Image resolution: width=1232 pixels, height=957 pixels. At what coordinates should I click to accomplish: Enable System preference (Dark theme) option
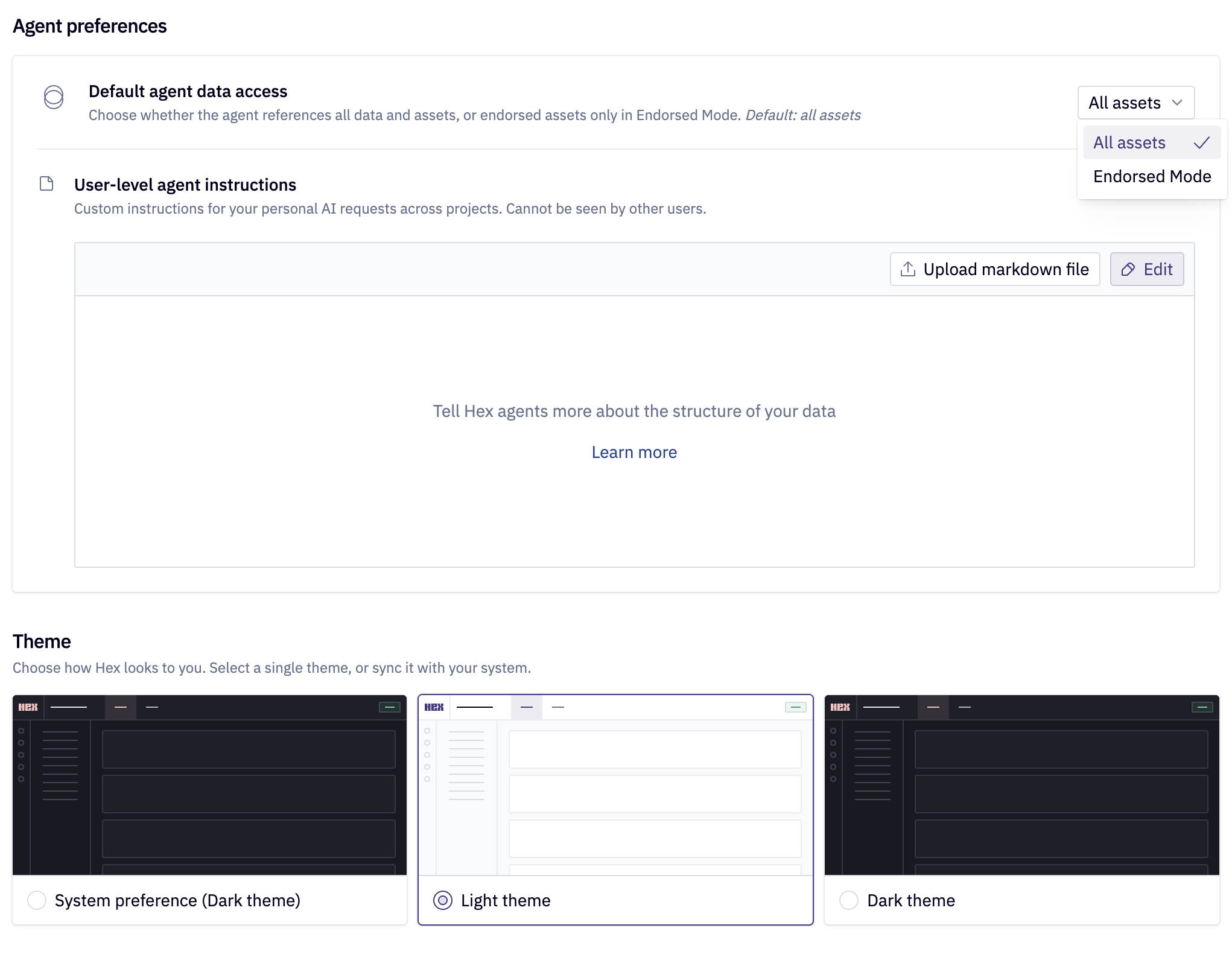(37, 900)
